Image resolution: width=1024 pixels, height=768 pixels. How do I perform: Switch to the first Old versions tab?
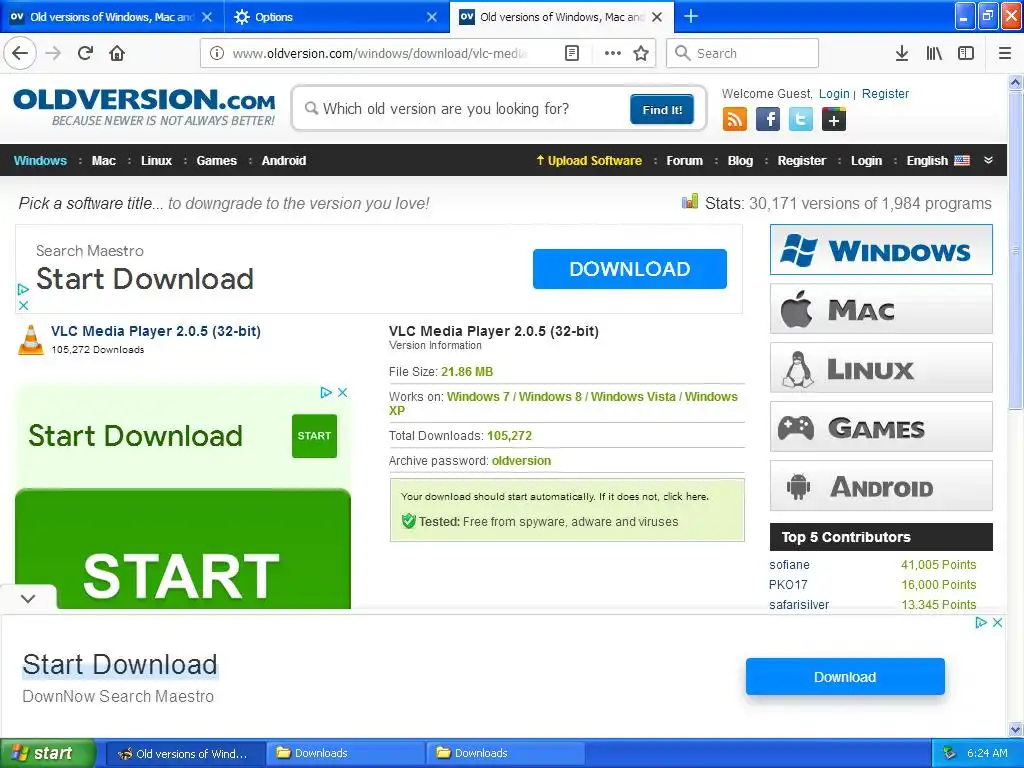pos(112,17)
